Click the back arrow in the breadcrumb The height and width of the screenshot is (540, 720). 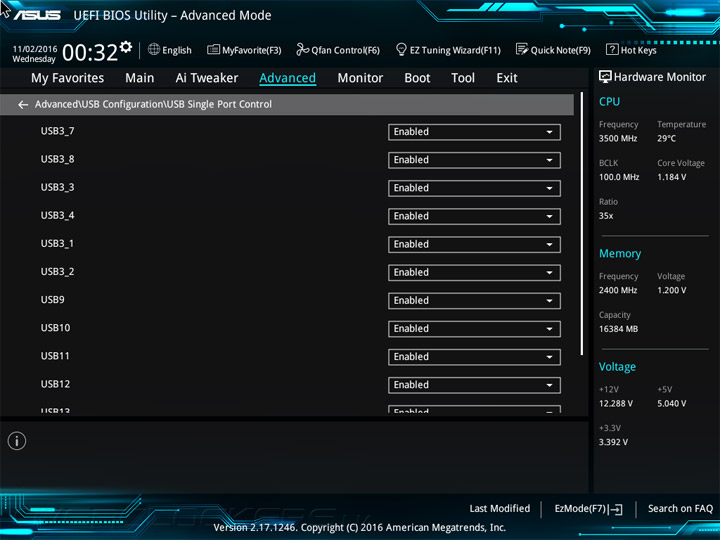[23, 105]
